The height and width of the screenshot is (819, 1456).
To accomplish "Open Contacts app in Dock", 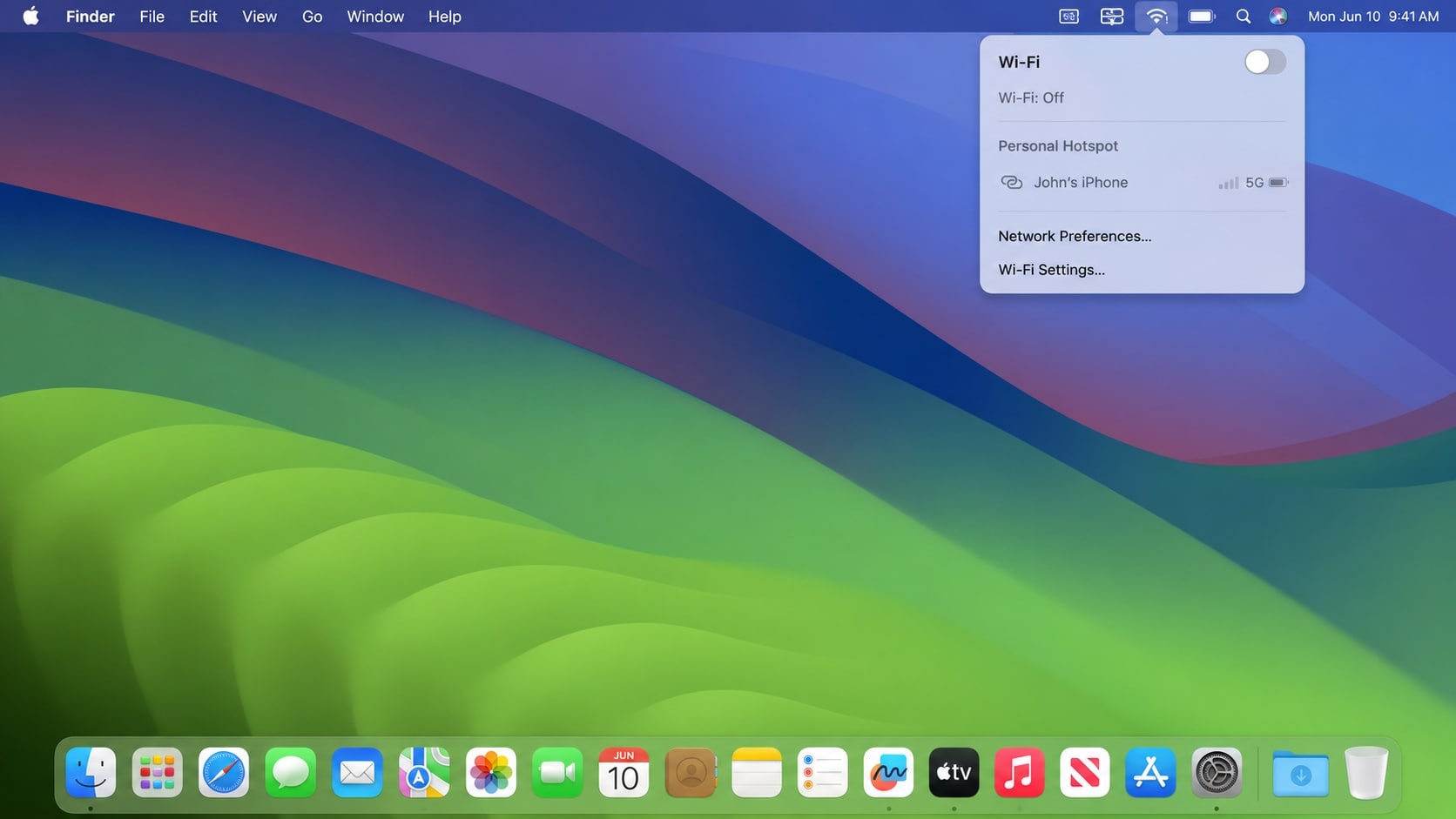I will [691, 772].
